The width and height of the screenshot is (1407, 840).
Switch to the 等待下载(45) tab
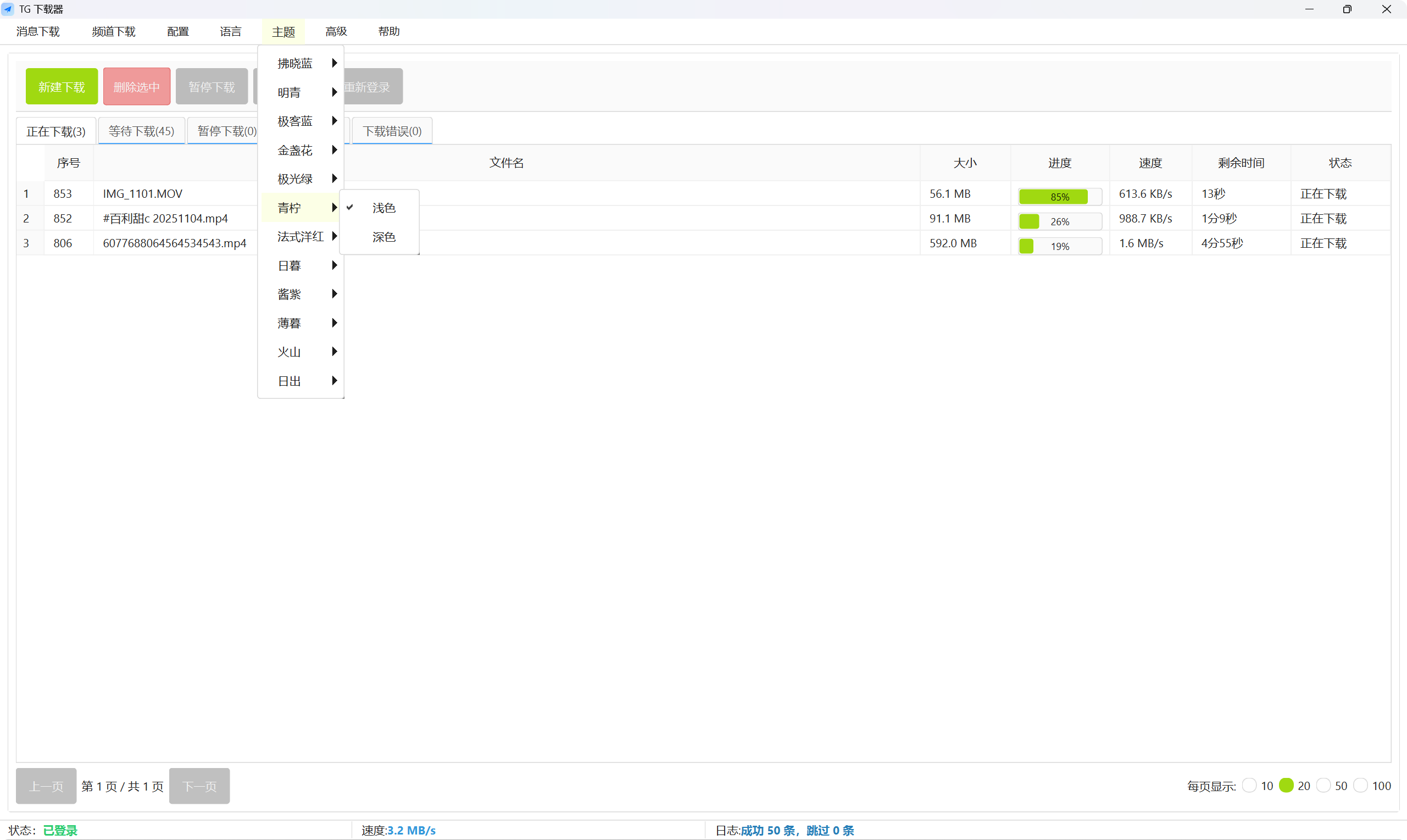(141, 130)
